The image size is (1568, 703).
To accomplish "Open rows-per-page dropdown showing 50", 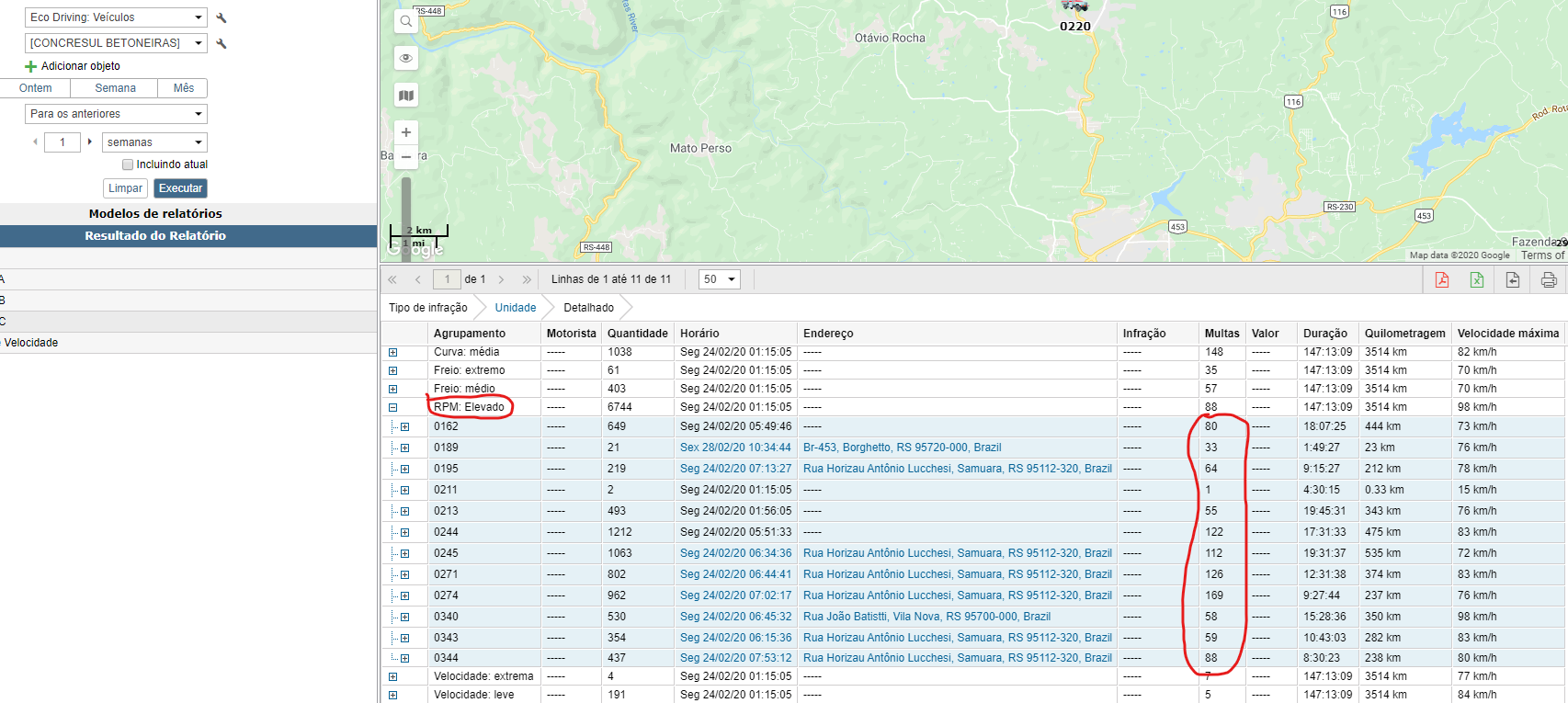I will [719, 279].
